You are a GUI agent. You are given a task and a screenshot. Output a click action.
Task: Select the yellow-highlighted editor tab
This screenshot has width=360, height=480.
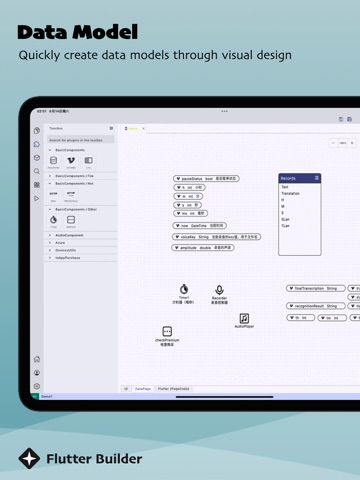(x=133, y=129)
